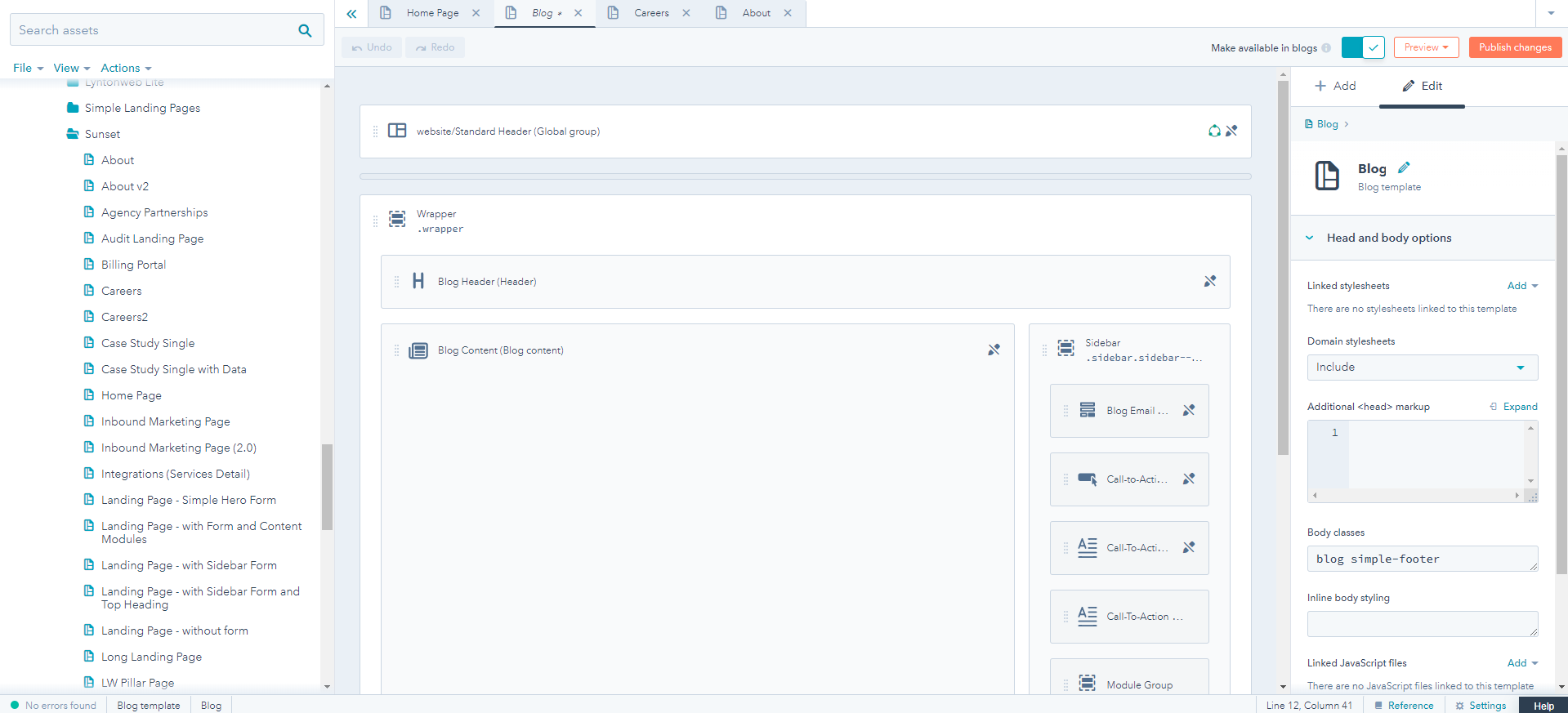Click drag handle of Blog Header module
Image resolution: width=1568 pixels, height=713 pixels.
coord(396,282)
